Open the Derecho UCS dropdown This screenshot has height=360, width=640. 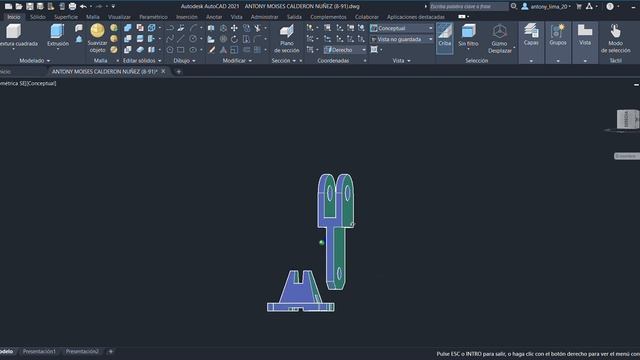(x=345, y=50)
